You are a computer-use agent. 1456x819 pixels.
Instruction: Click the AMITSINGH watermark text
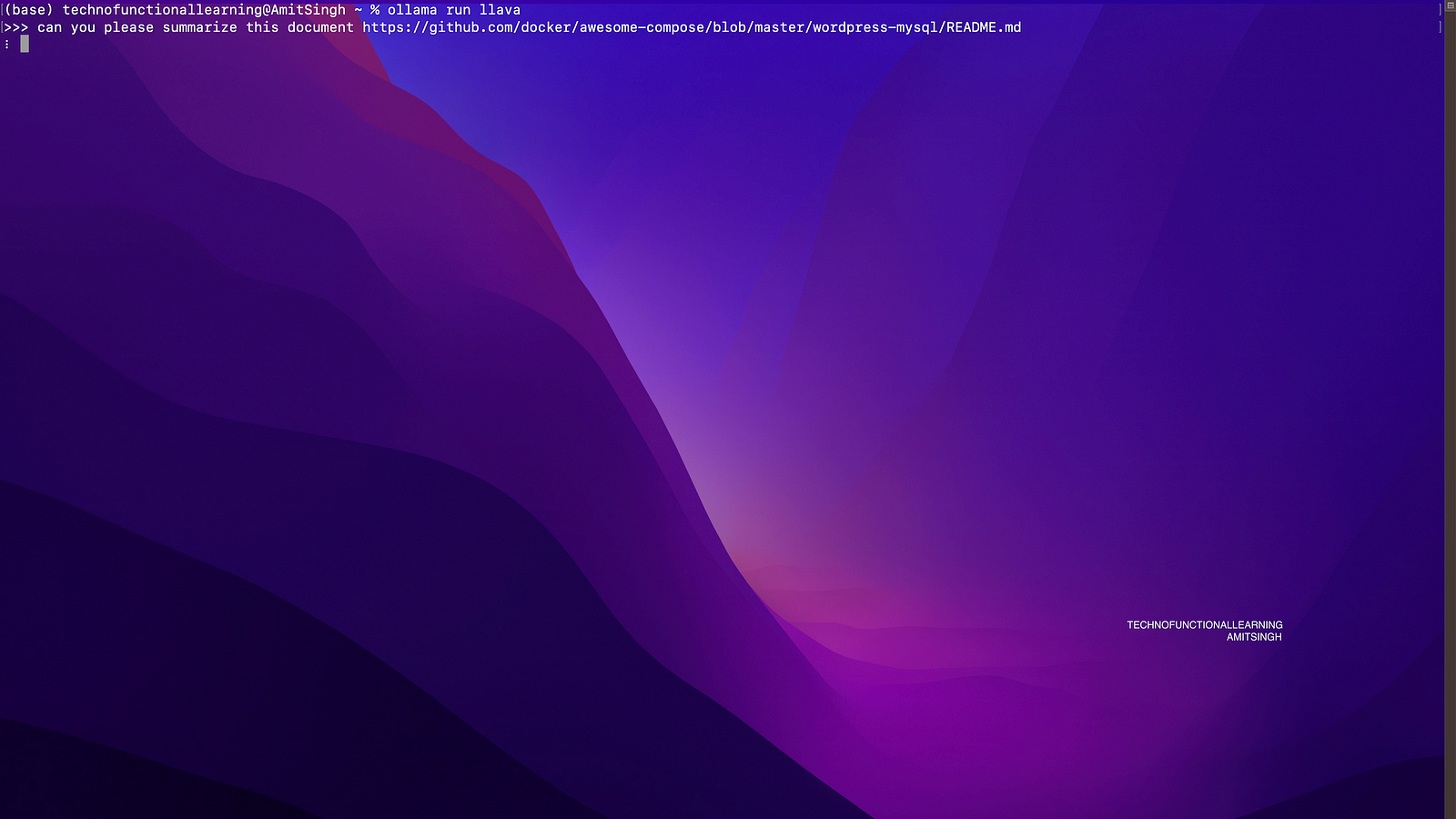1253,637
